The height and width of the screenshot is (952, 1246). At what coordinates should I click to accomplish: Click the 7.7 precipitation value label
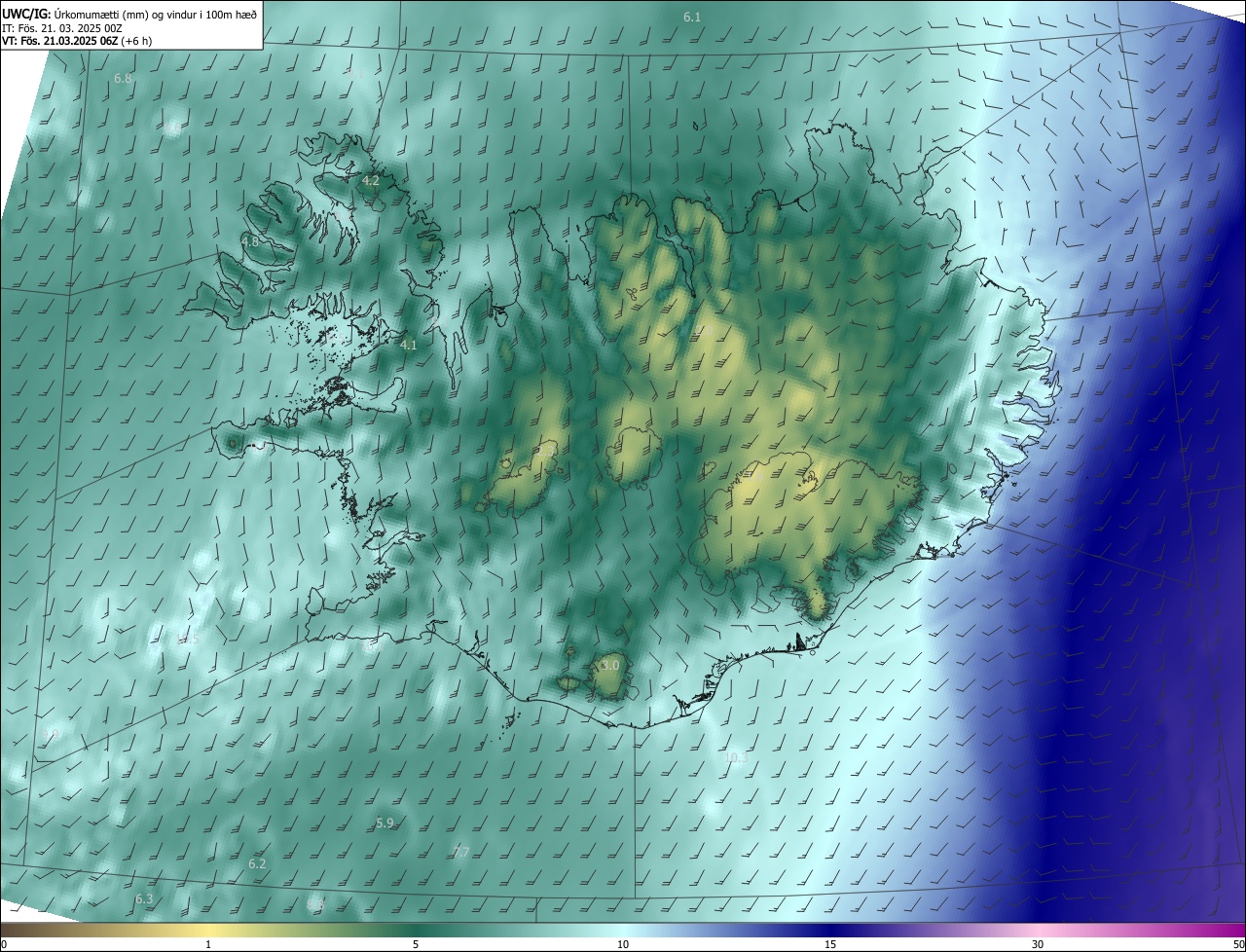pos(461,852)
